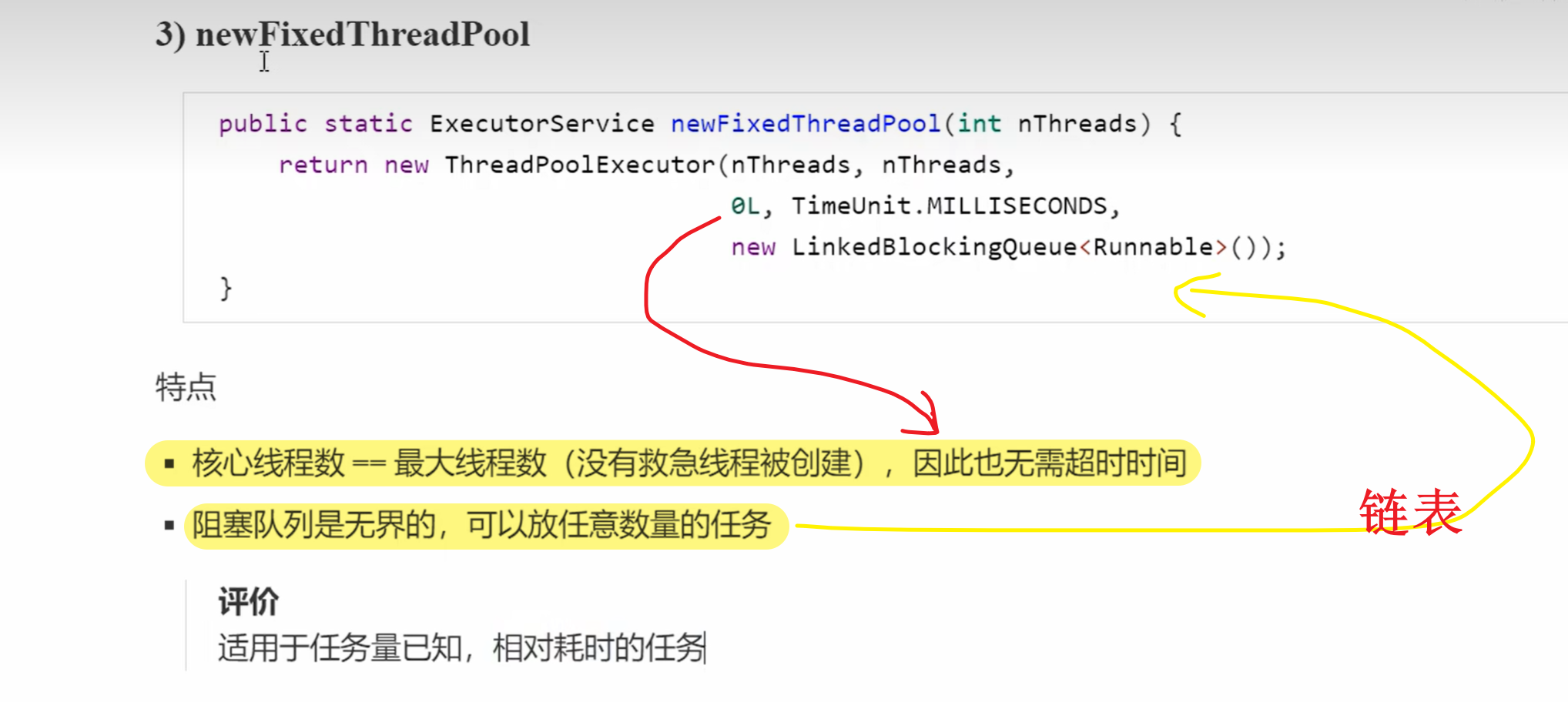Click the LinkedBlockingQueue class name
The image size is (1568, 702).
click(933, 247)
